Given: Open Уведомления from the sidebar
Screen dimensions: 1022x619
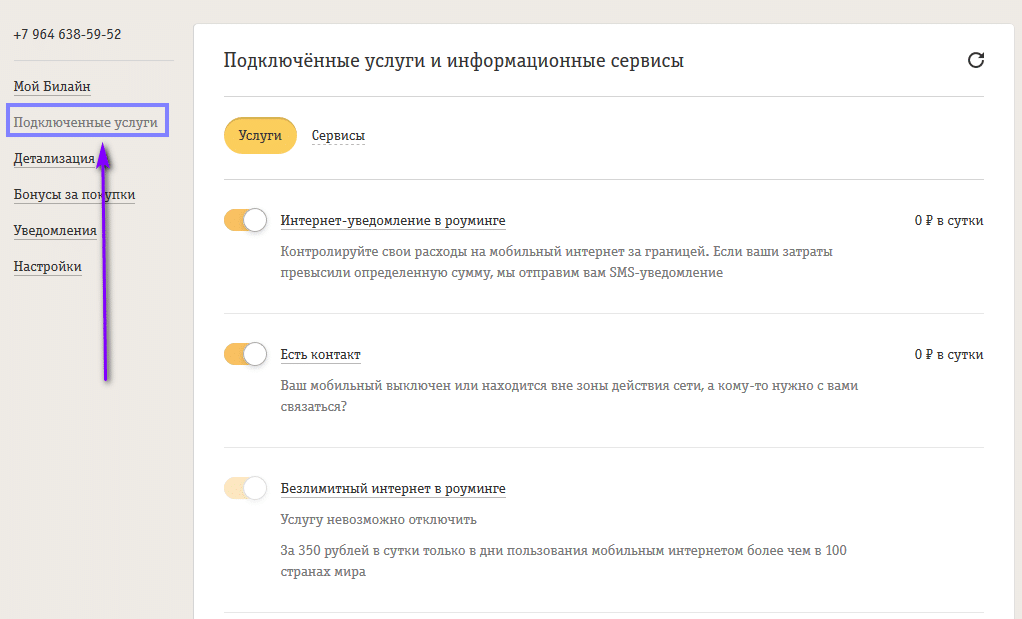Looking at the screenshot, I should tap(55, 231).
